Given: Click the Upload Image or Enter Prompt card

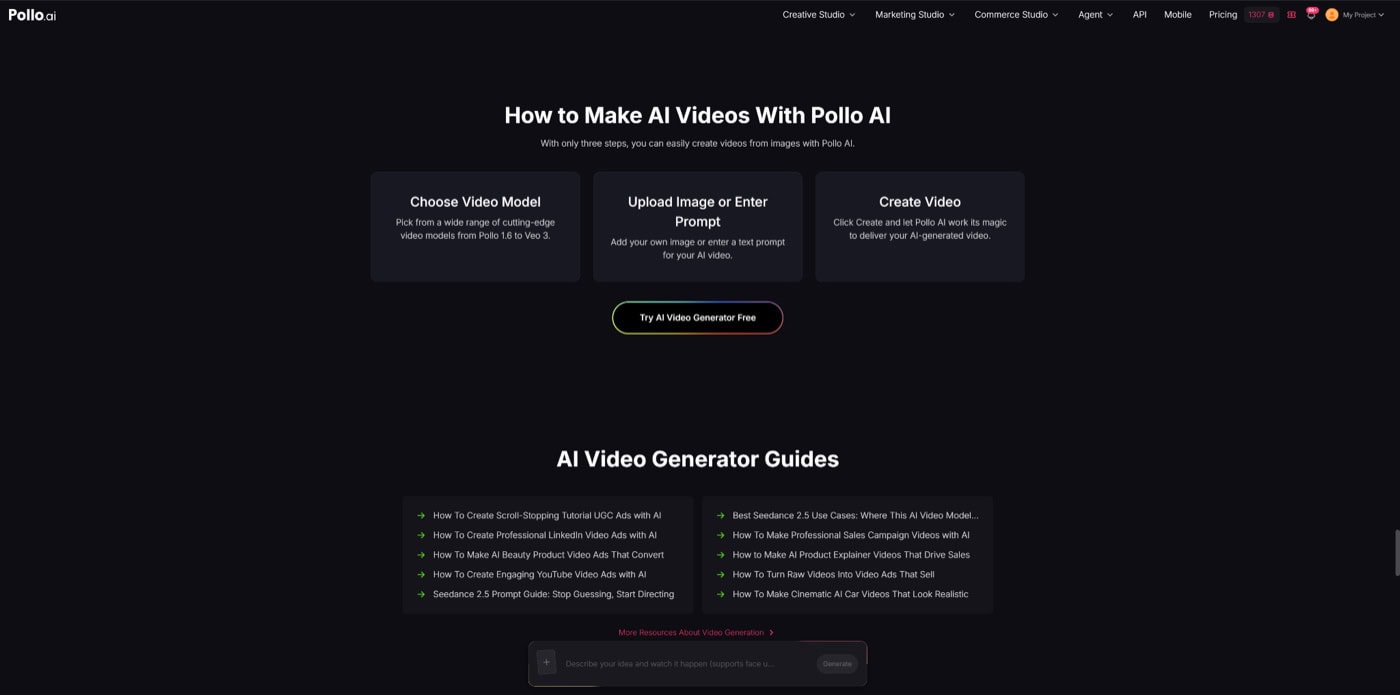Looking at the screenshot, I should coord(697,227).
